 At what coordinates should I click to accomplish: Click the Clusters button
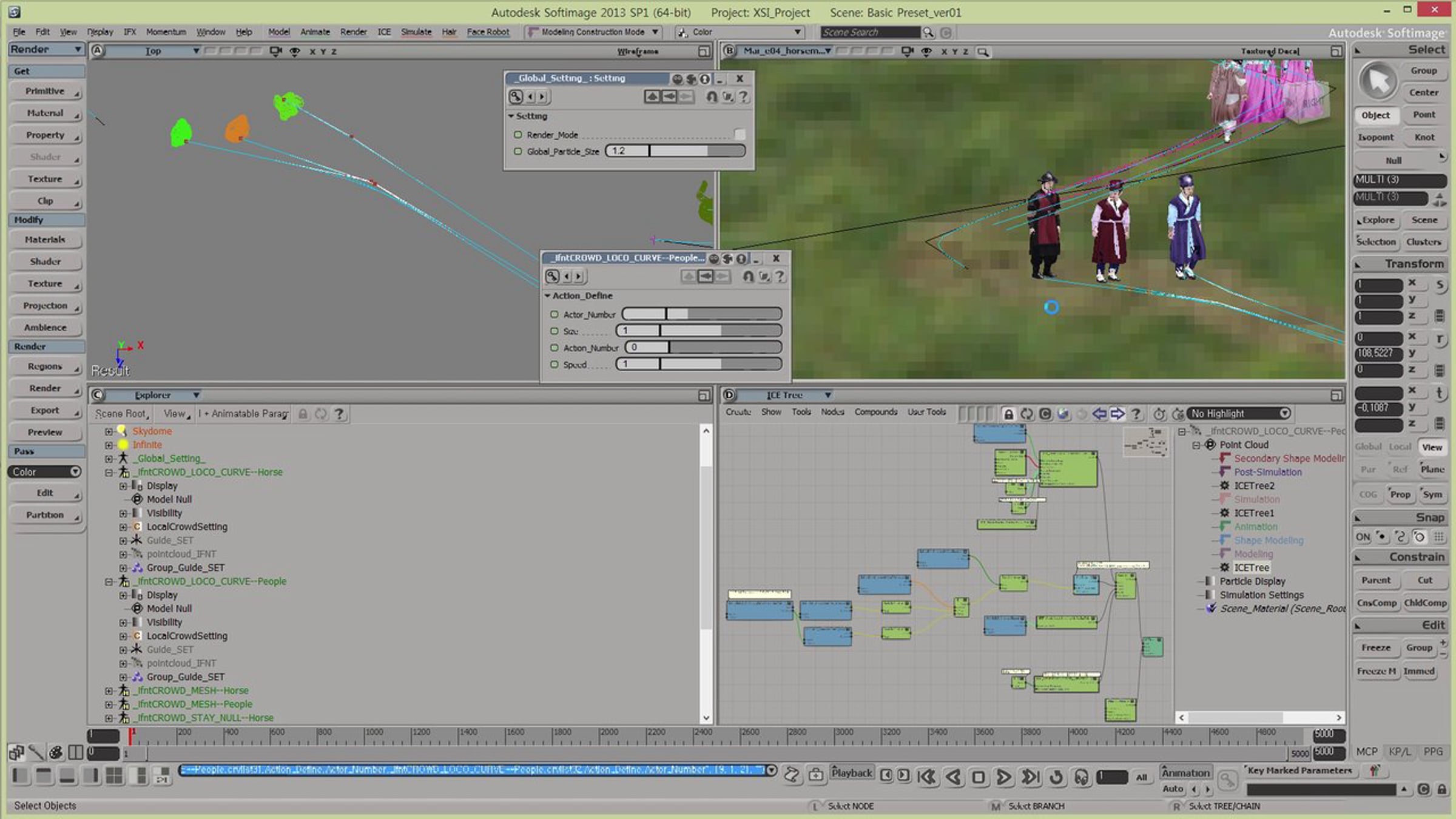(1424, 242)
